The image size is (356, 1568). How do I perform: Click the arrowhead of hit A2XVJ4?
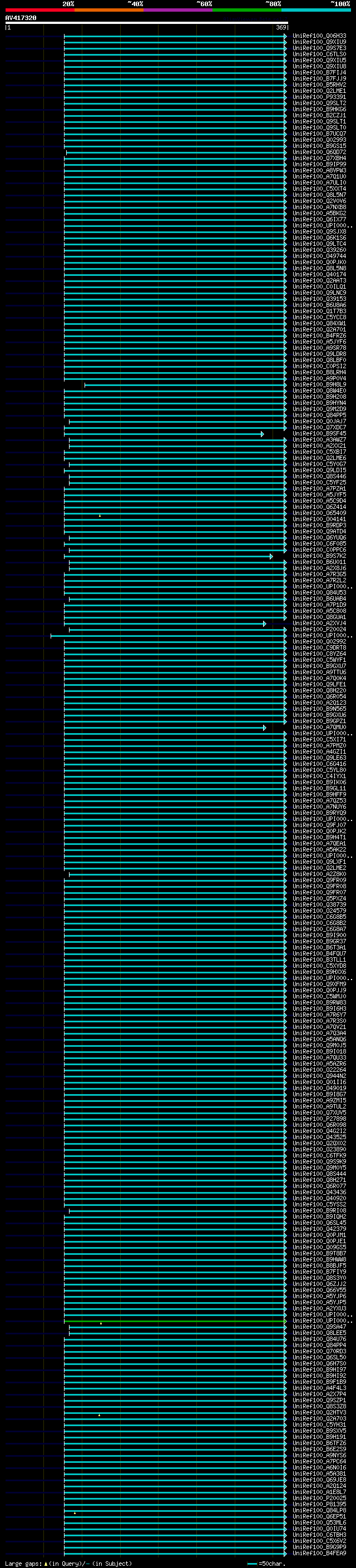pyautogui.click(x=265, y=624)
